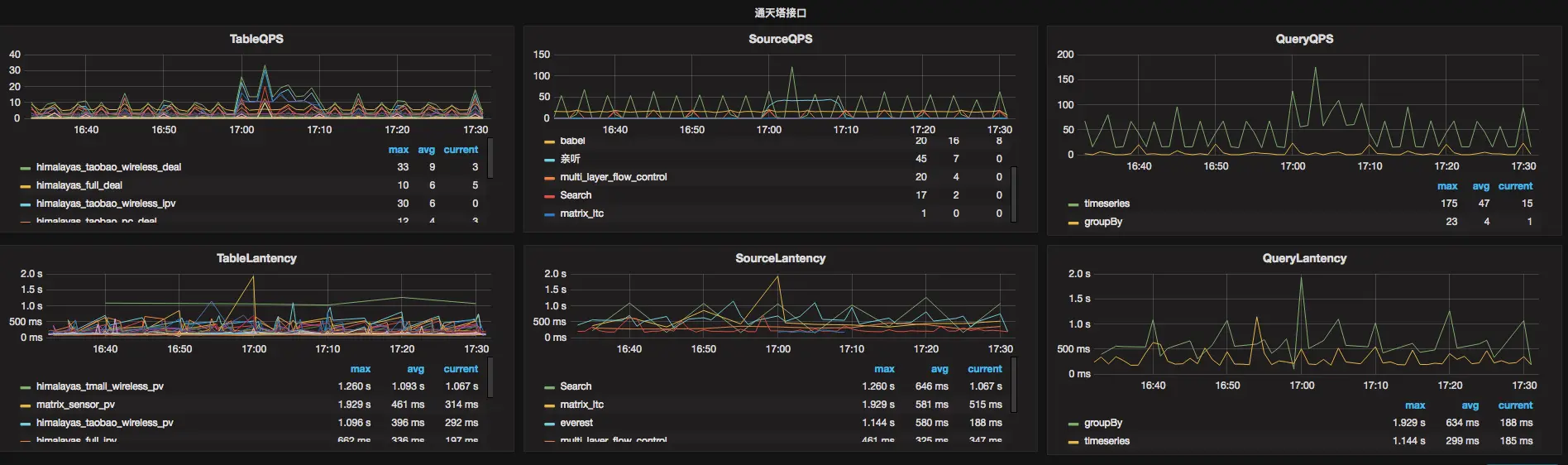Sort QueryQPS legend by avg column
Screen dimensions: 1568x465
tap(1480, 186)
